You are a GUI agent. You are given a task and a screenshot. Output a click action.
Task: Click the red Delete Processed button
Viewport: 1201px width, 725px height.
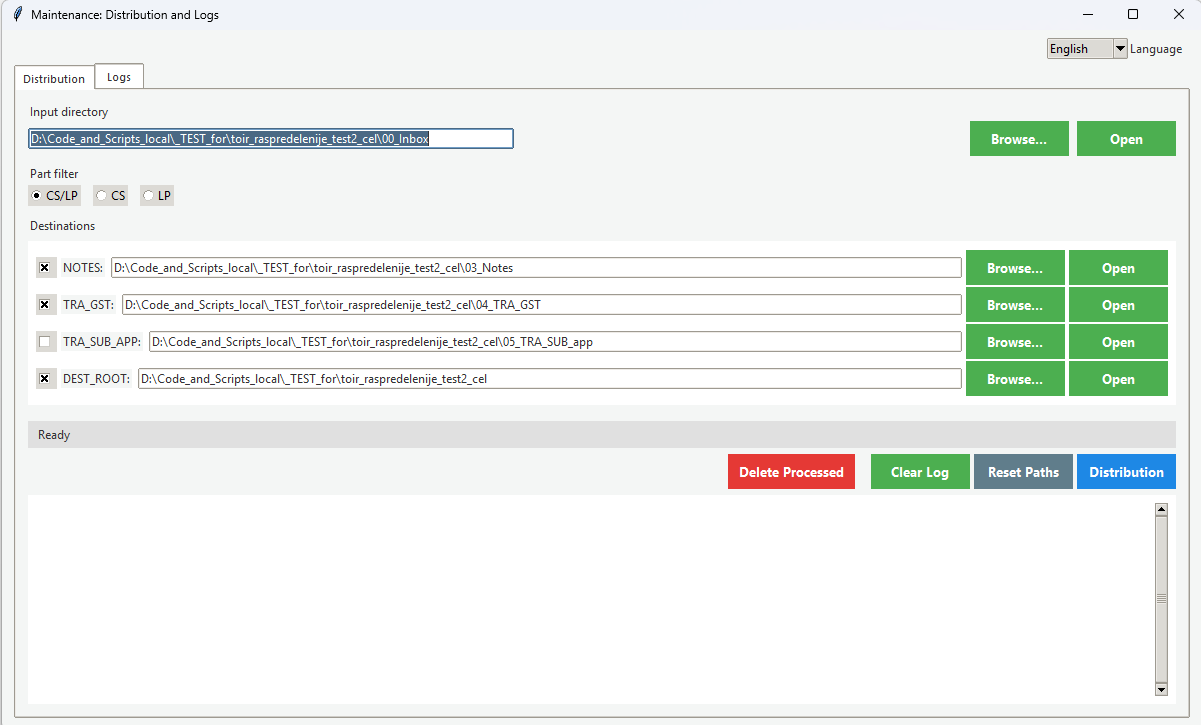[x=791, y=472]
